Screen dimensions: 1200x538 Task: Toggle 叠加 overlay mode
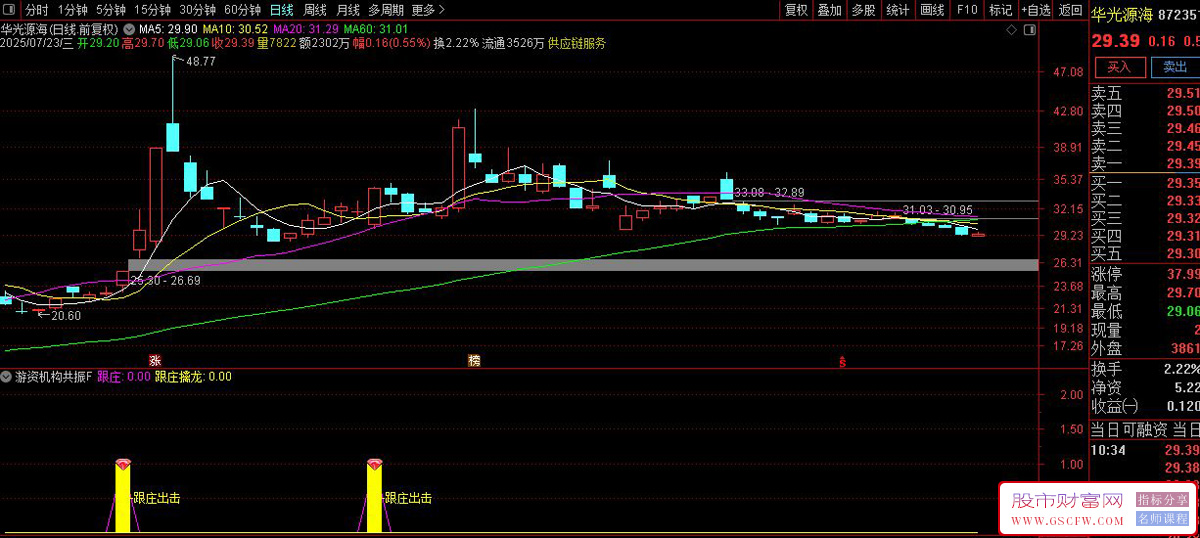[829, 10]
